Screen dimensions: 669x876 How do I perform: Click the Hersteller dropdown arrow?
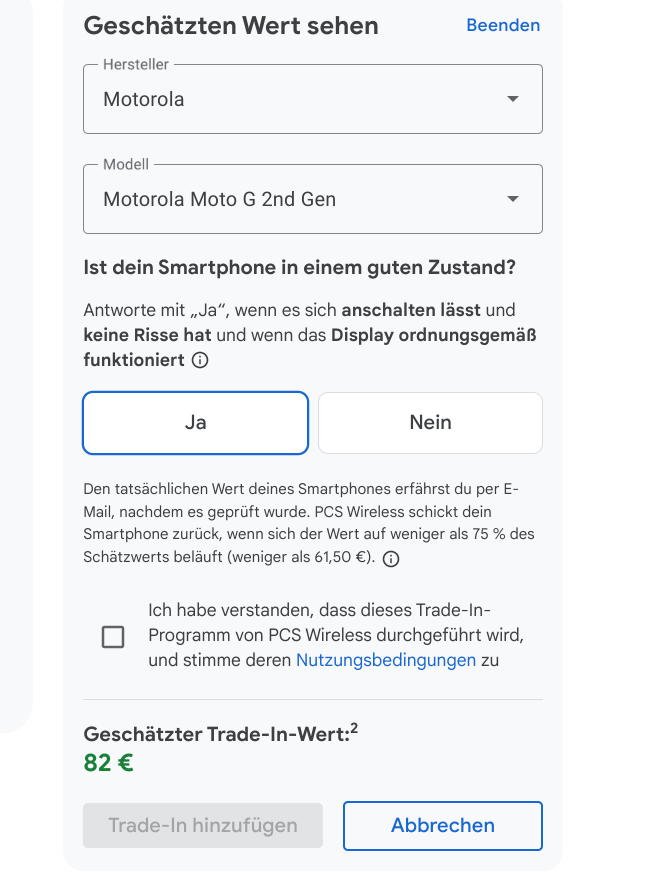(x=513, y=99)
